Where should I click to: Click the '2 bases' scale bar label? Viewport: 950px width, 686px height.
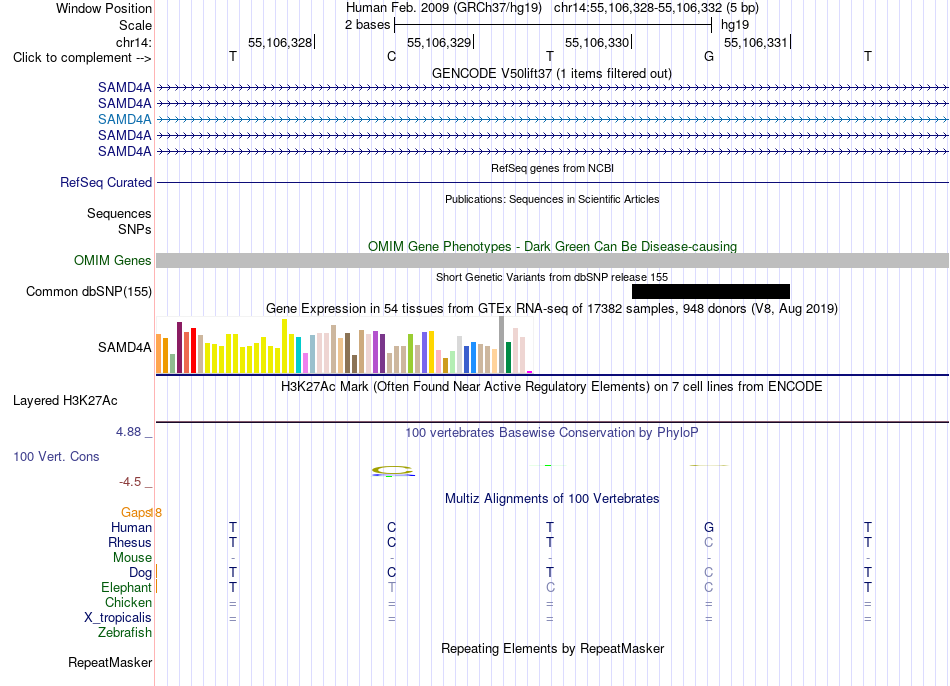coord(367,25)
